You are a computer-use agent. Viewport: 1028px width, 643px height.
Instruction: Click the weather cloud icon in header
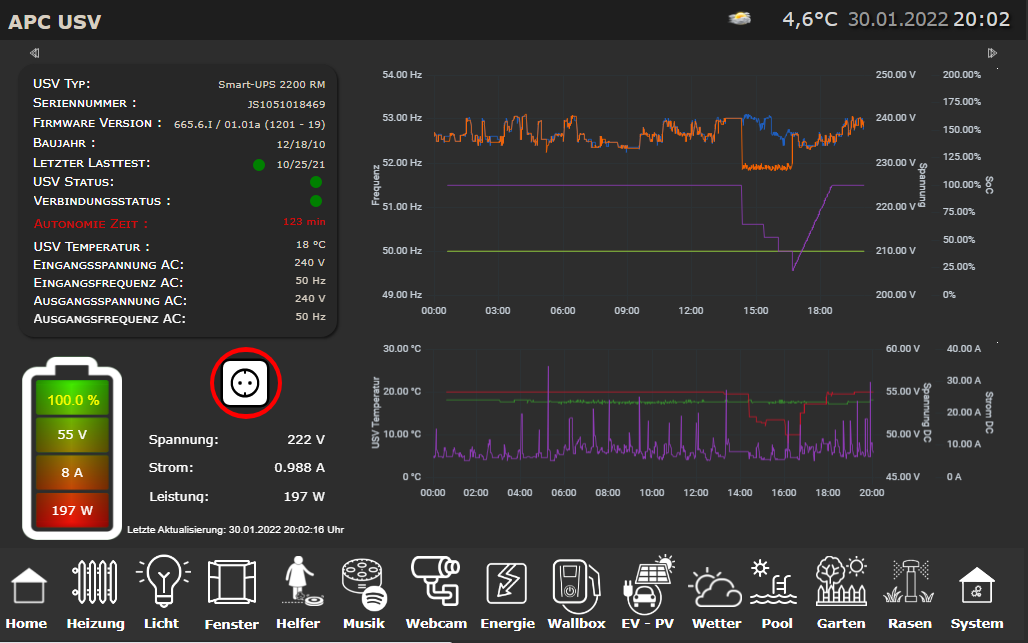740,18
